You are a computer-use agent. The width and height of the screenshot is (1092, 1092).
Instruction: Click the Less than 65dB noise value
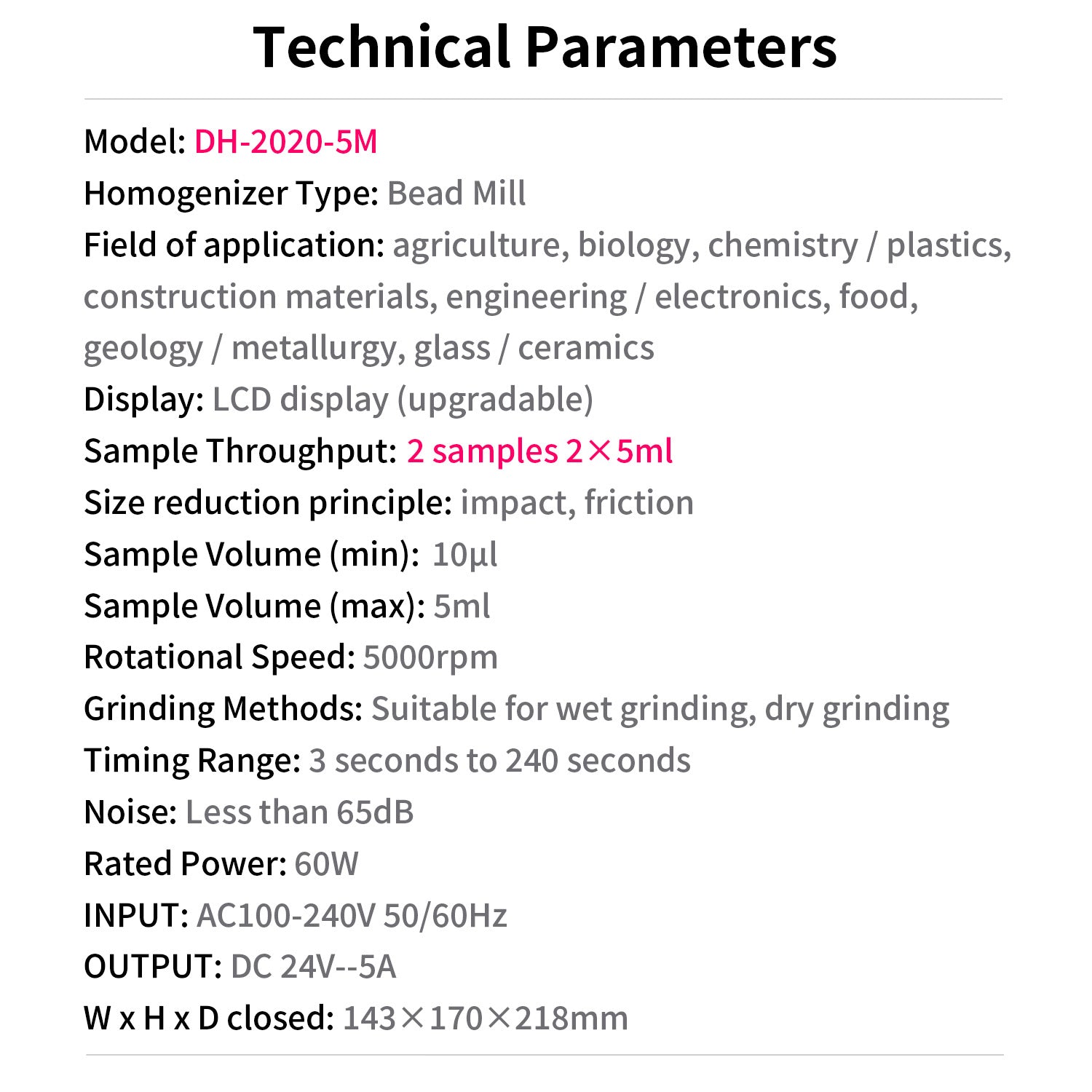(x=299, y=812)
